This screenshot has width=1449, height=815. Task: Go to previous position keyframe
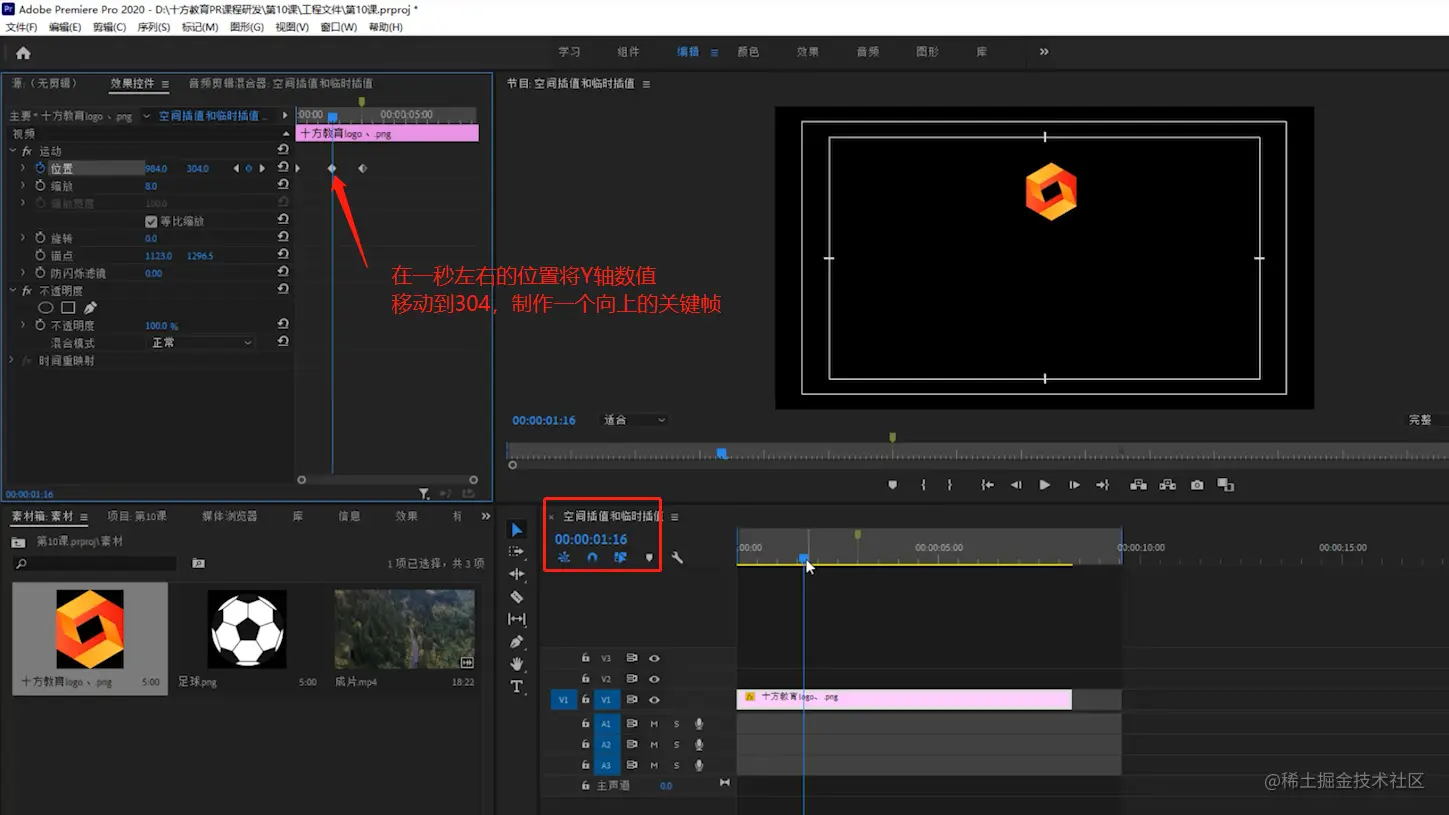pyautogui.click(x=236, y=168)
